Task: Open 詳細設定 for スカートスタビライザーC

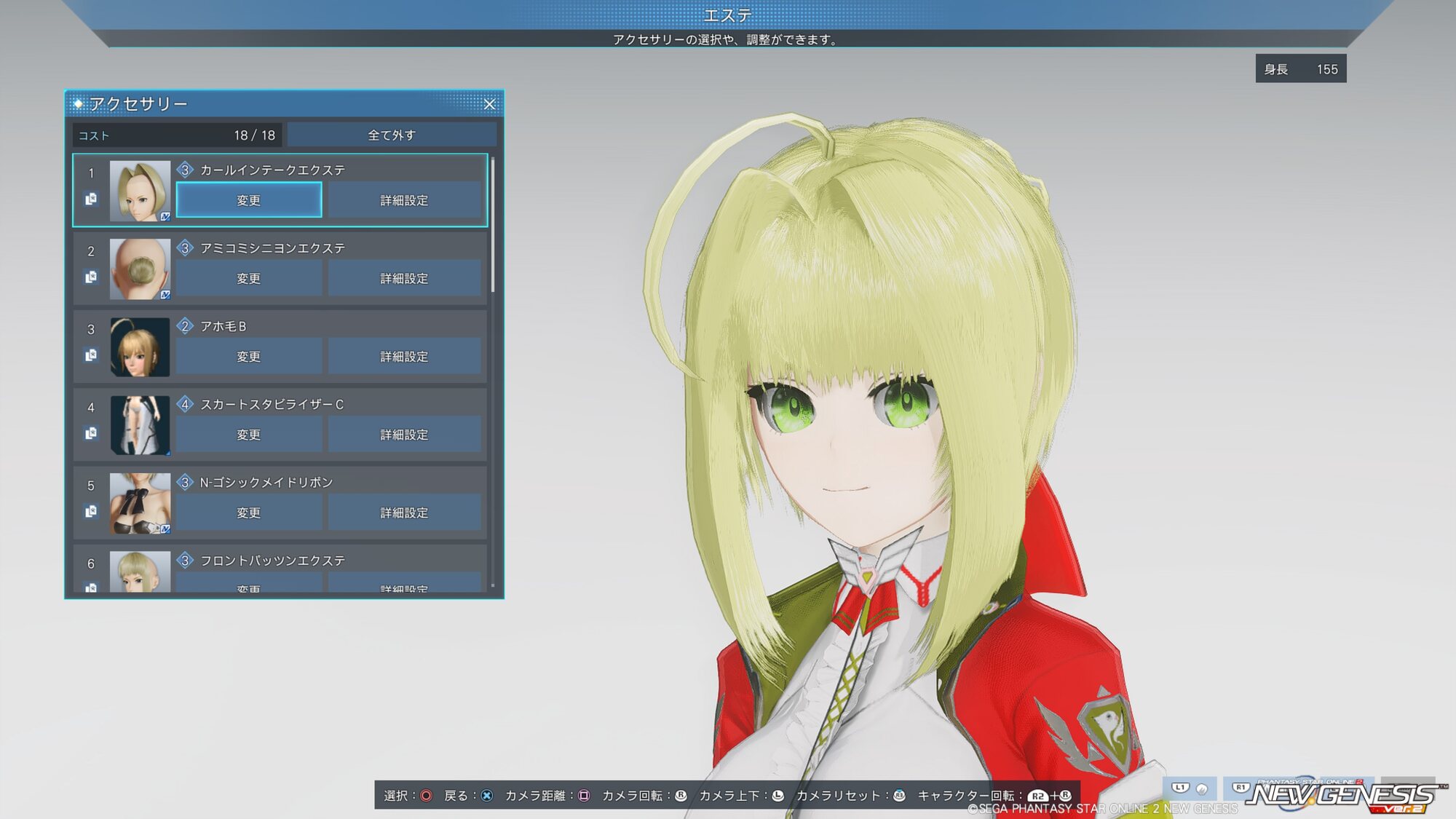Action: (x=404, y=435)
